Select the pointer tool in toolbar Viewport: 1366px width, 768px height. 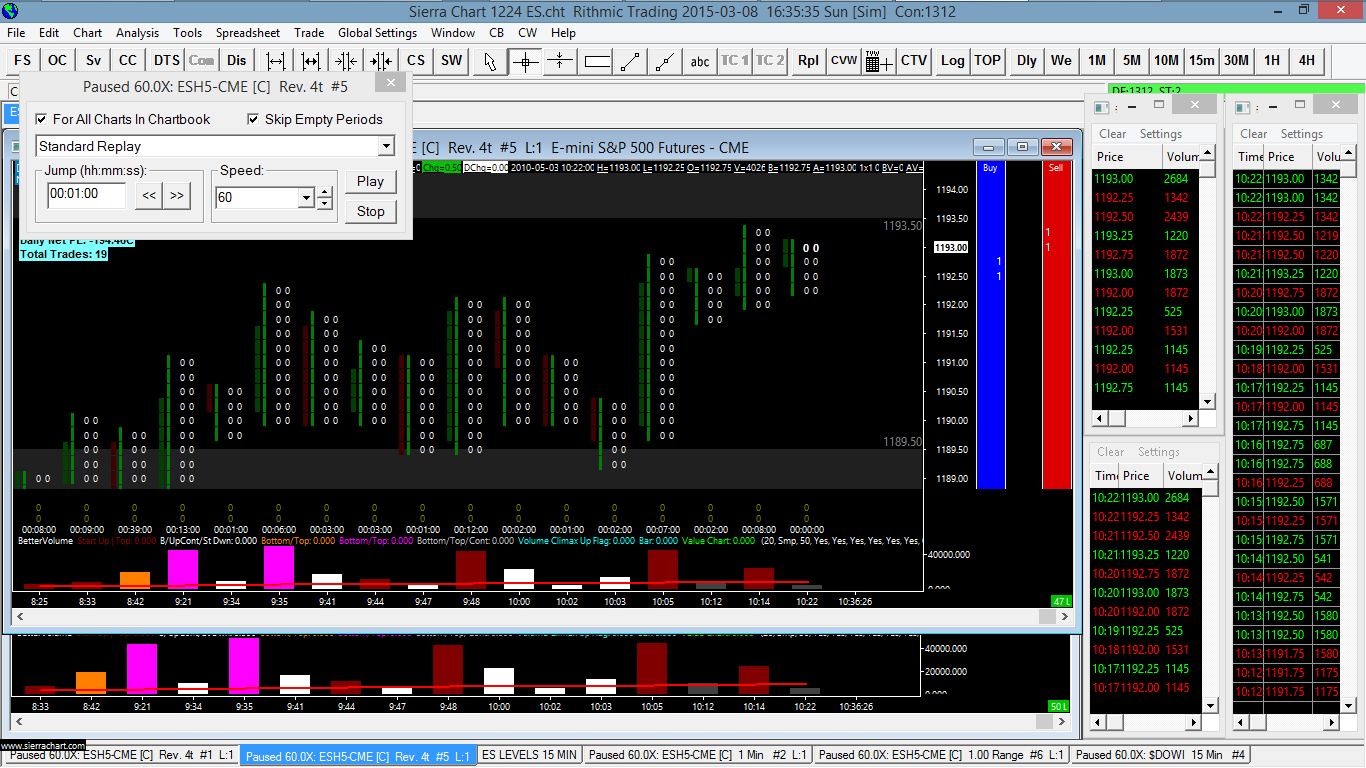point(489,61)
